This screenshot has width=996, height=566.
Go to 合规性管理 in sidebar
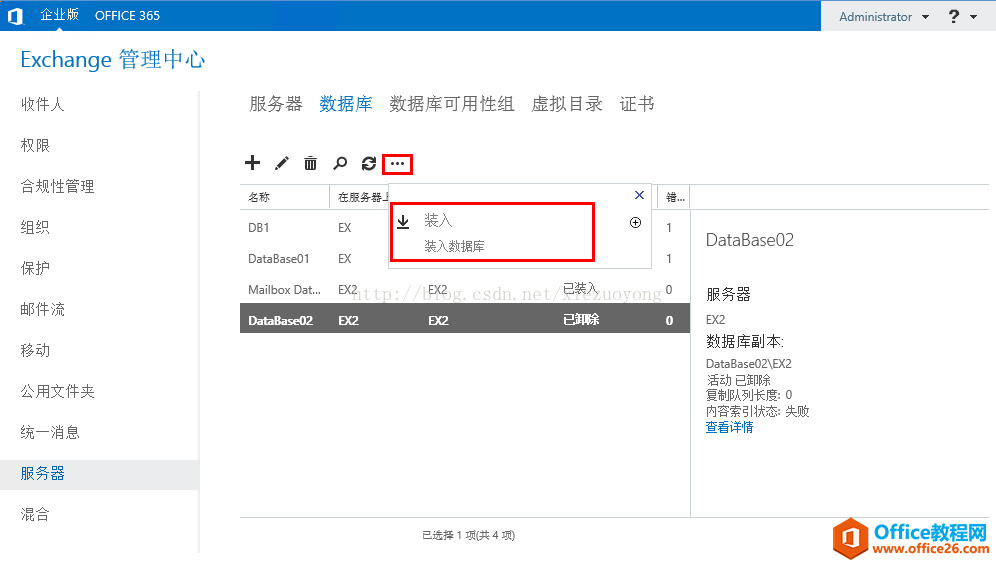click(57, 186)
